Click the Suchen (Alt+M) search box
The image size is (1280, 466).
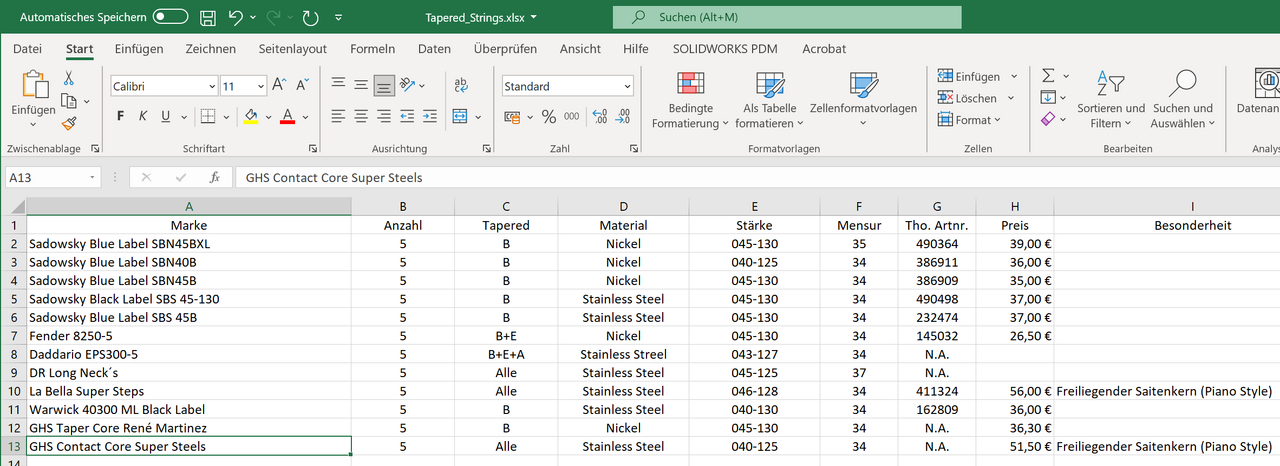[787, 18]
